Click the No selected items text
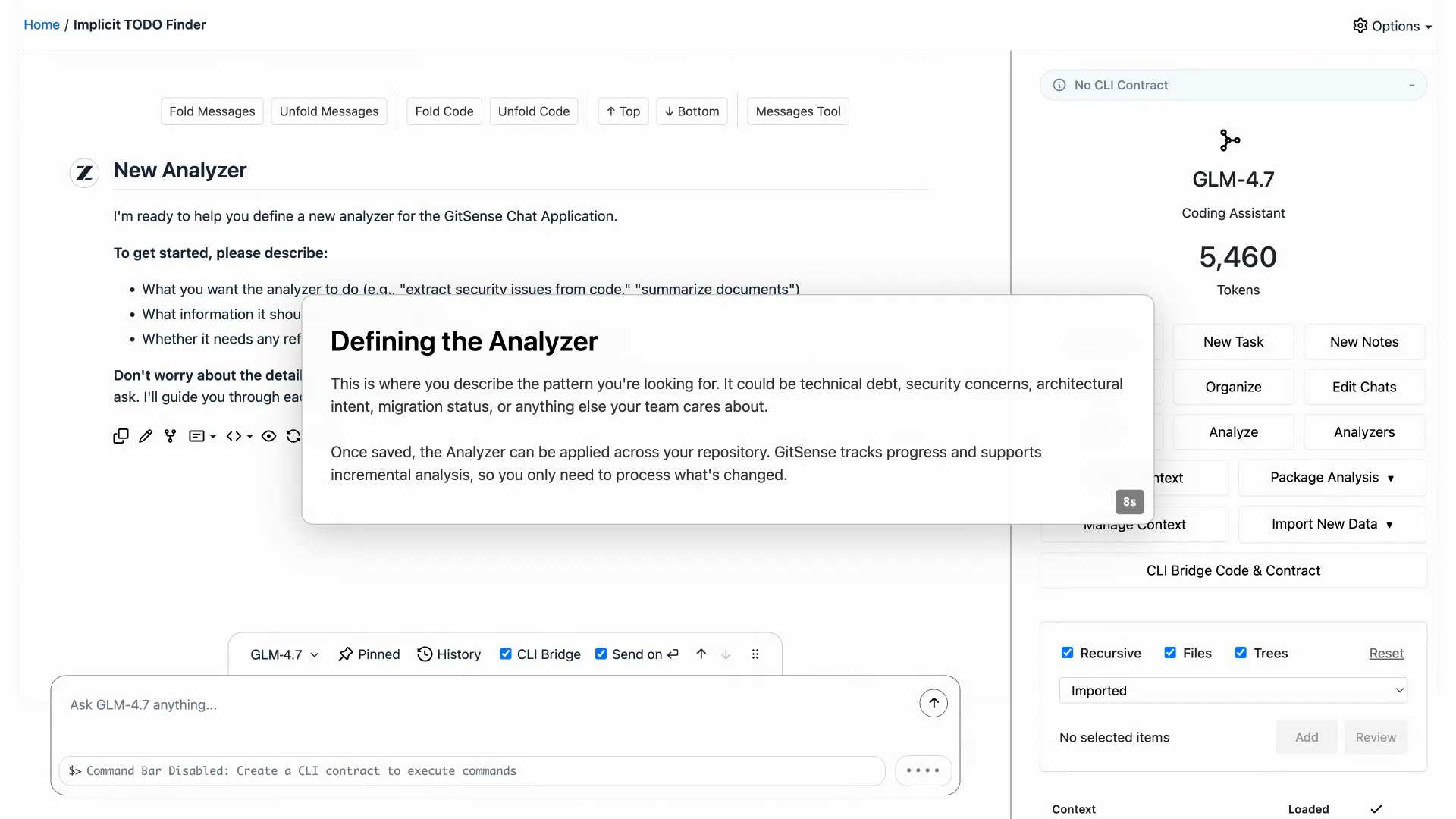This screenshot has height=819, width=1456. click(1114, 737)
